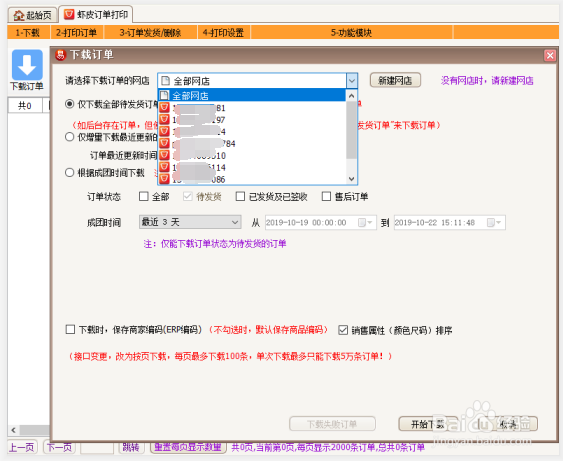Open the 1-下载 menu
Viewport: 563px width, 461px height.
pyautogui.click(x=28, y=32)
